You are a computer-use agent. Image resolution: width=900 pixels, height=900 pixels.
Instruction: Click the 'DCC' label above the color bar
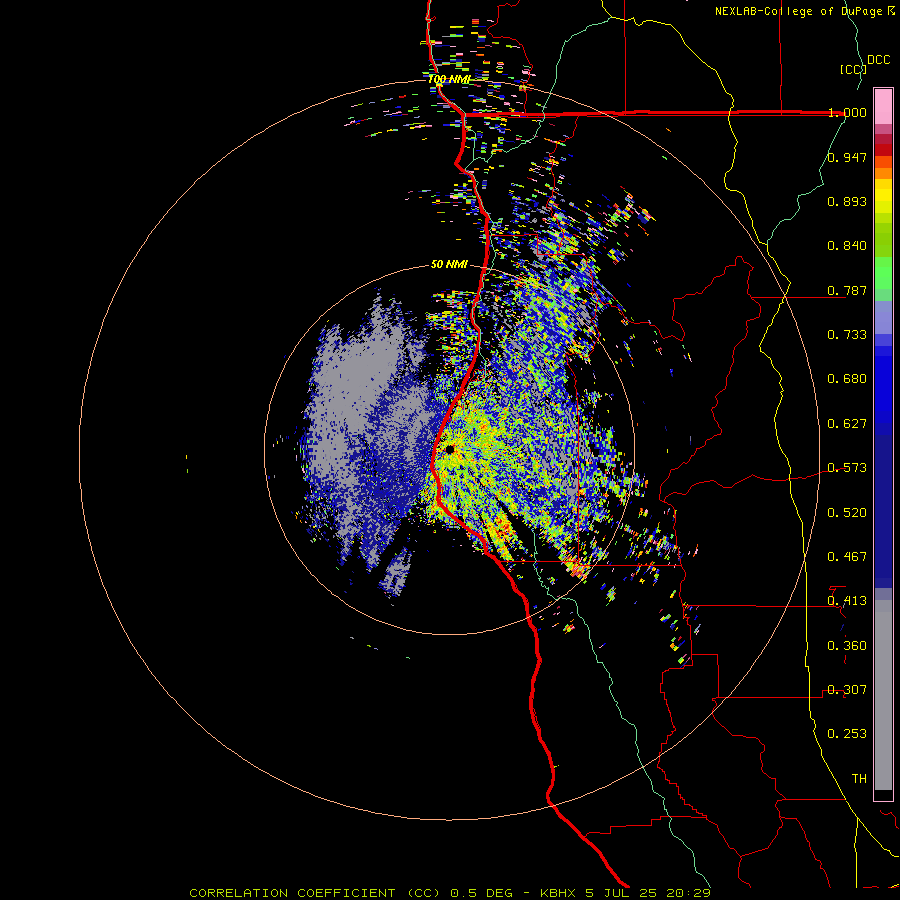[879, 60]
